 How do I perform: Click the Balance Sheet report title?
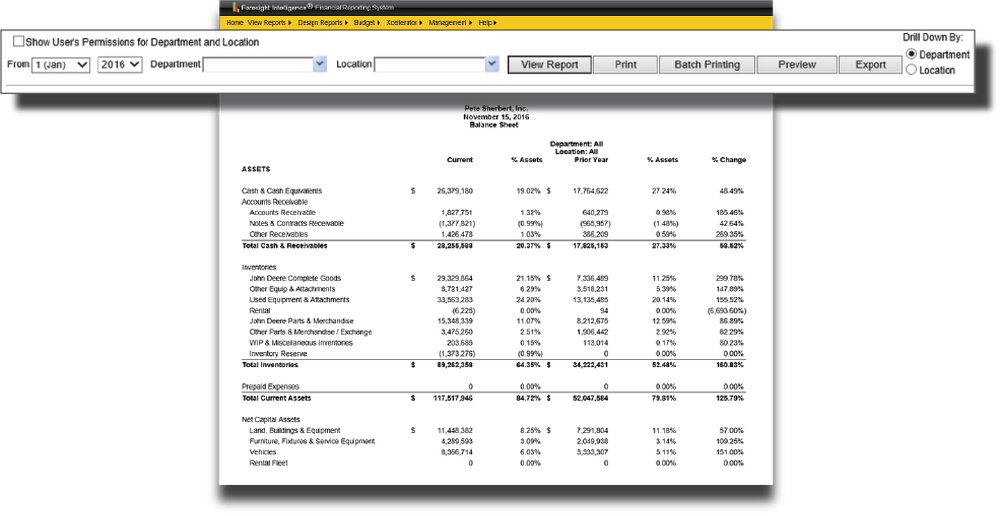(x=494, y=125)
